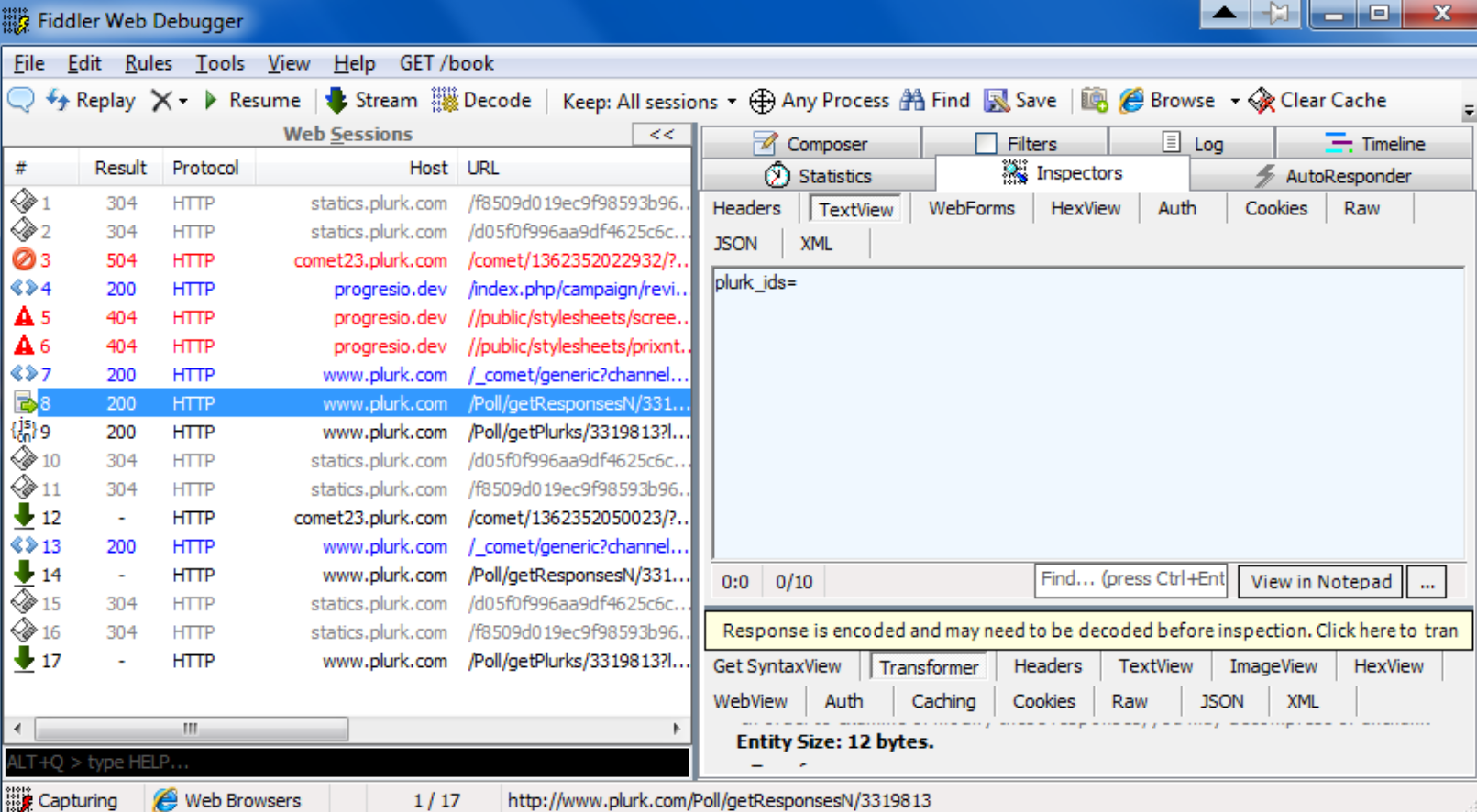The width and height of the screenshot is (1477, 812).
Task: Select session 4 progresio.dev index.php row icon
Action: 24,288
